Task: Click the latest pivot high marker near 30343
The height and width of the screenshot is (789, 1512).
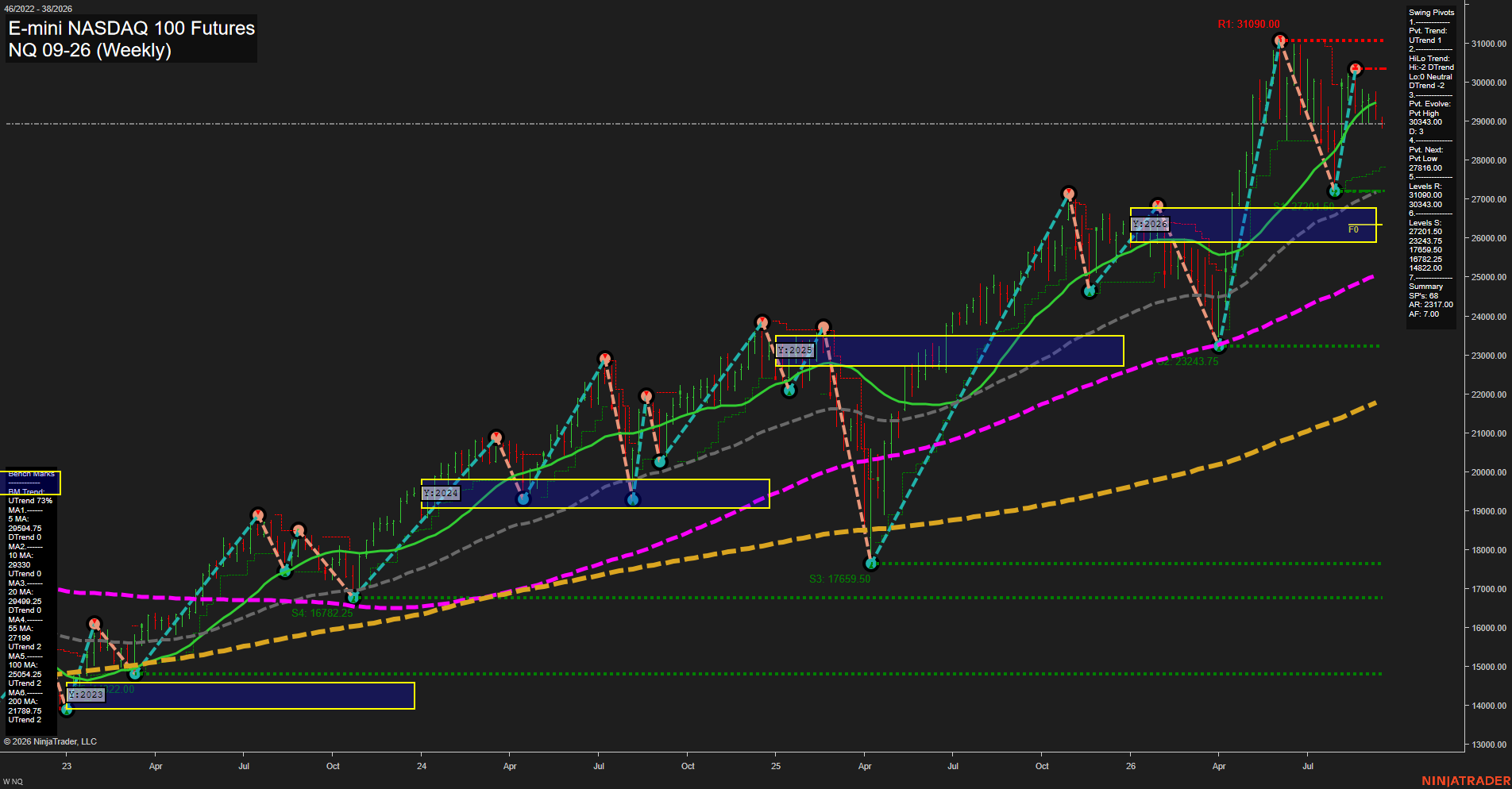Action: 1356,69
